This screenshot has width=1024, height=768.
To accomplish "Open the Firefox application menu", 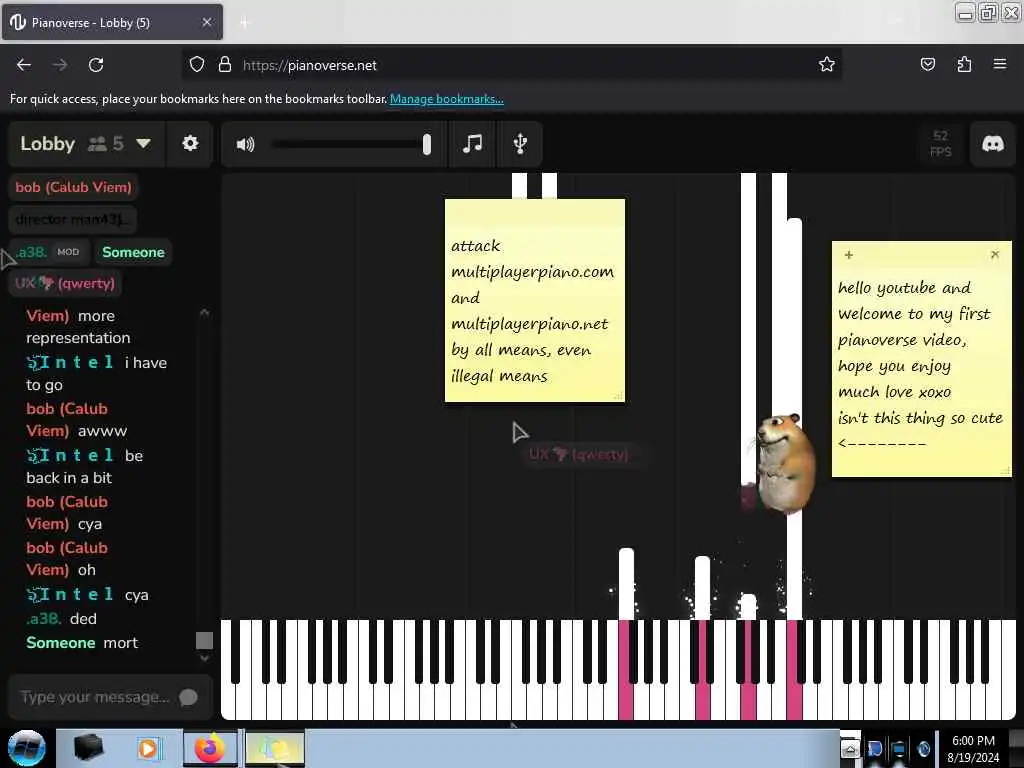I will click(999, 64).
